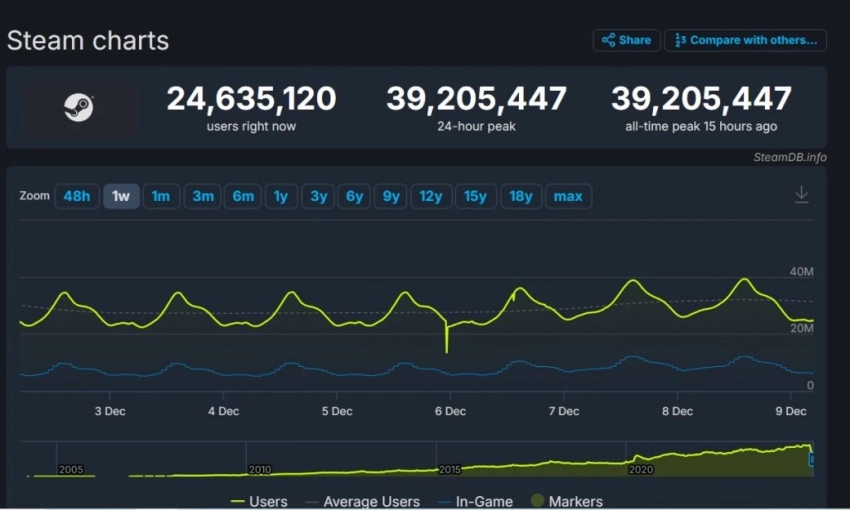Screen dimensions: 850x510
Task: Switch zoom to 1m
Action: click(x=160, y=196)
